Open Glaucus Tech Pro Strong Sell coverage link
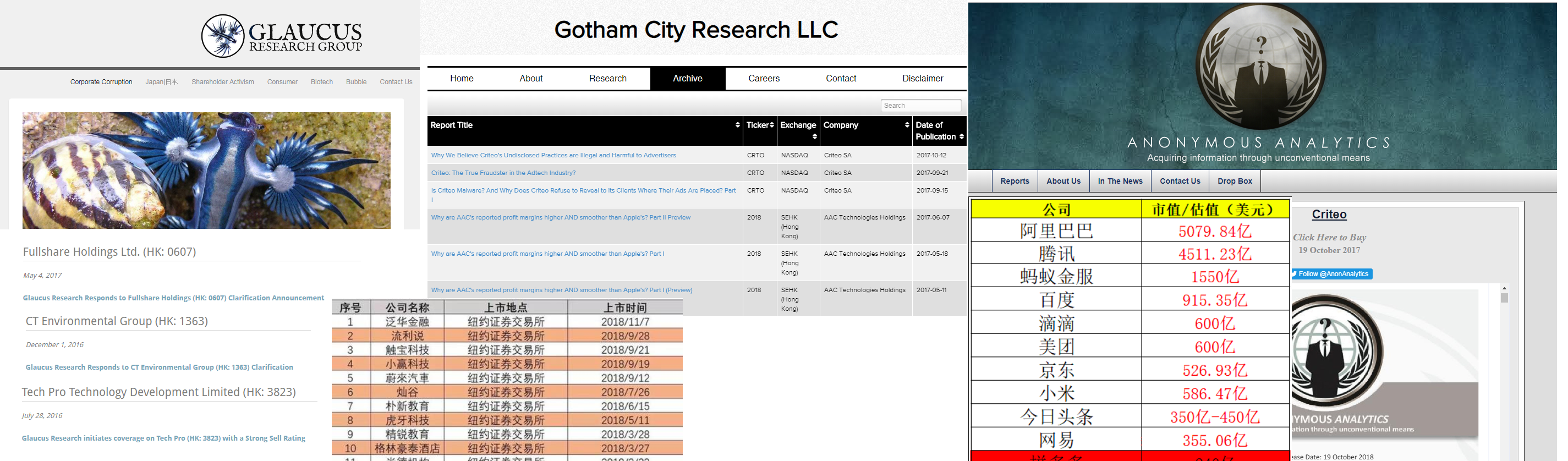 tap(164, 438)
